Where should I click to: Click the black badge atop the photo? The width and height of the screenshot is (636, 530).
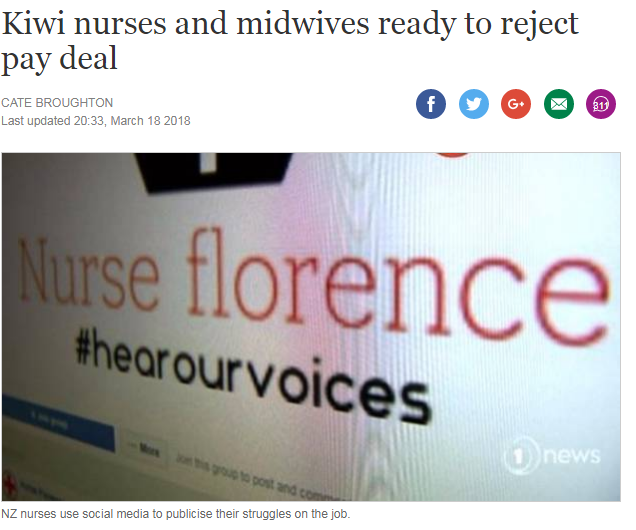click(x=213, y=172)
